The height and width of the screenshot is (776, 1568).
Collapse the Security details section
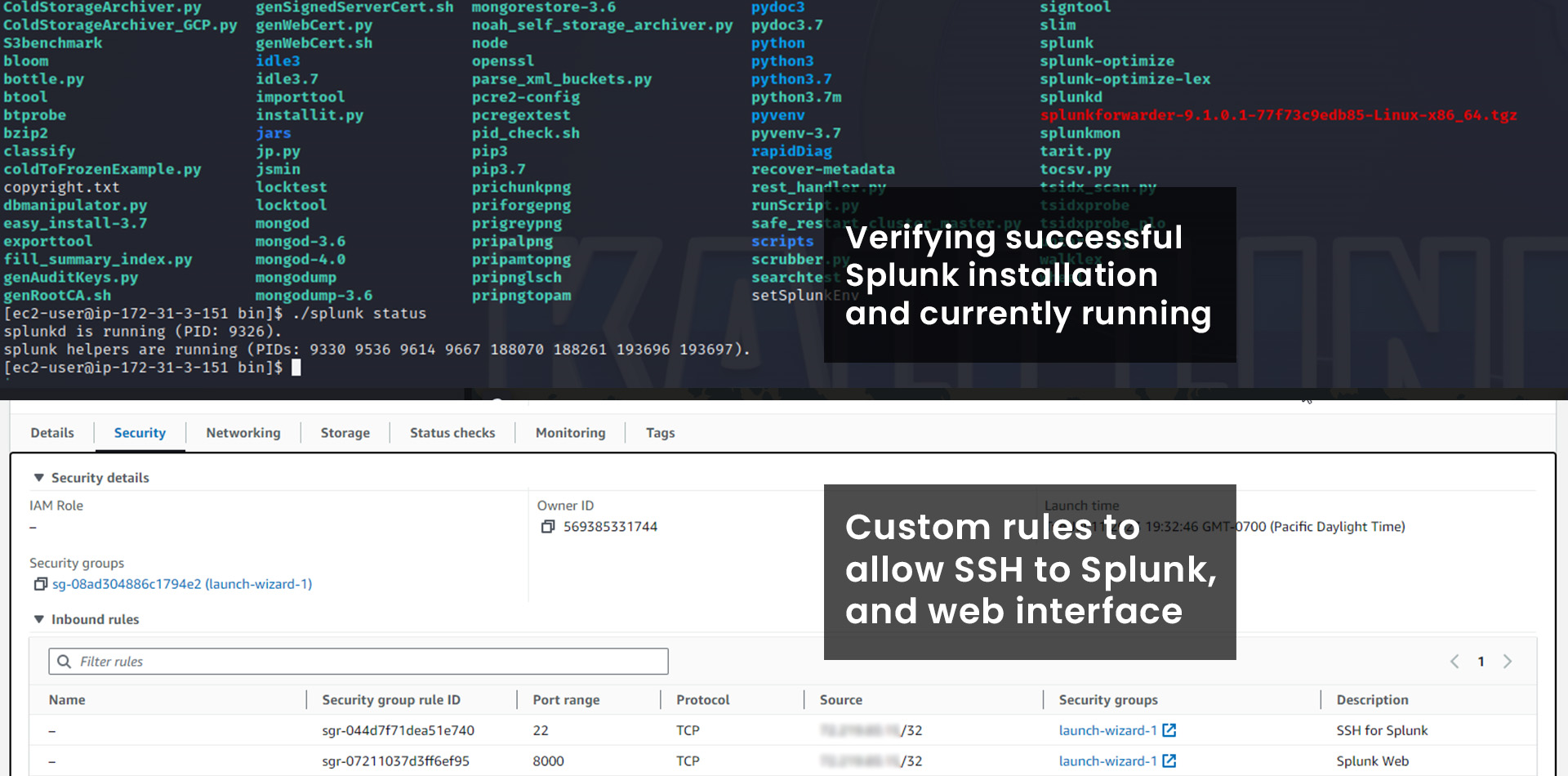pos(38,478)
